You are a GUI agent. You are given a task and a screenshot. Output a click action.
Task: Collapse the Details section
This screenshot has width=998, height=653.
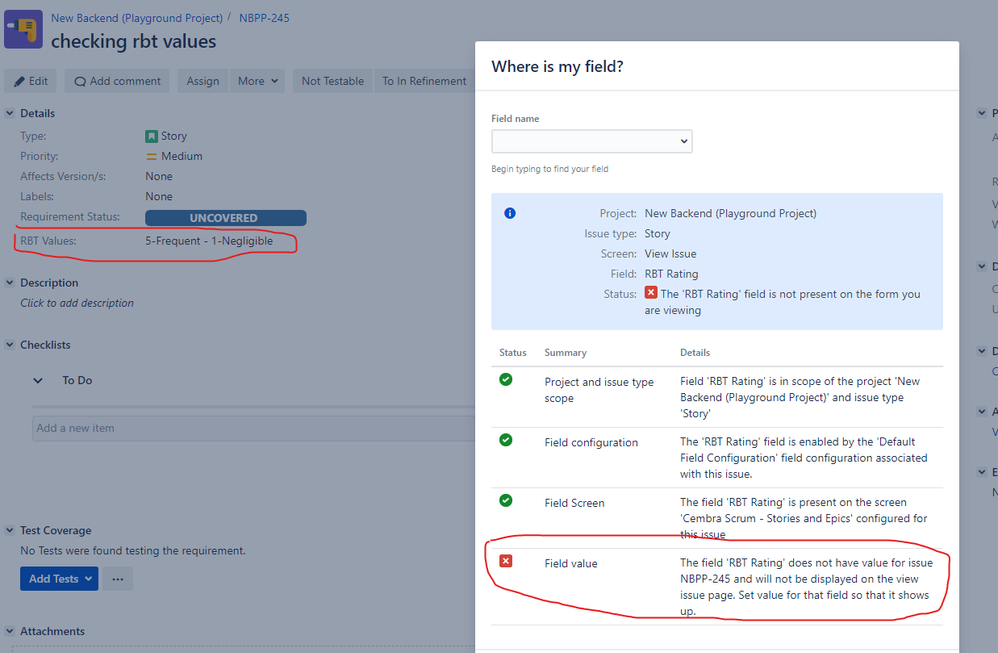(10, 113)
